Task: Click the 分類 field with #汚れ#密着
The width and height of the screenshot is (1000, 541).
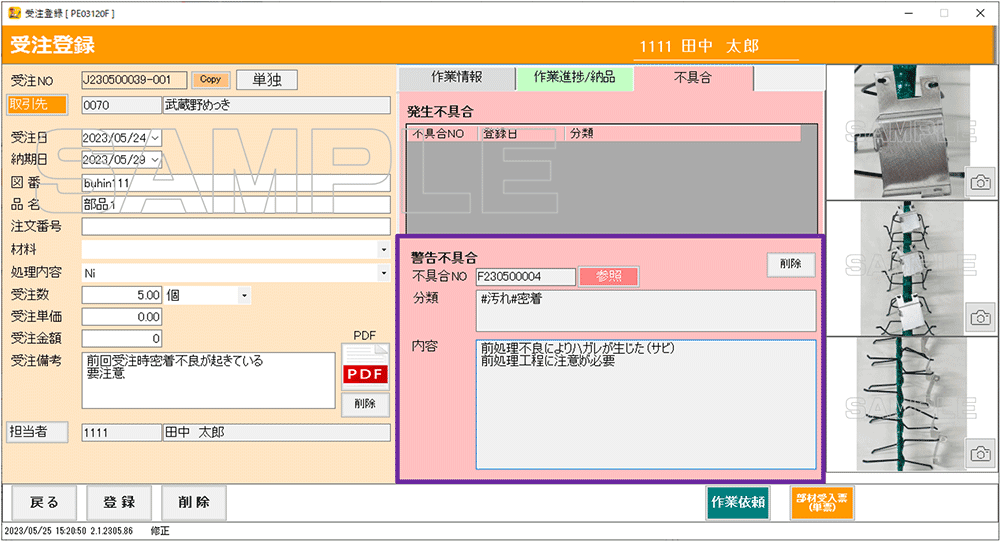Action: pyautogui.click(x=645, y=311)
